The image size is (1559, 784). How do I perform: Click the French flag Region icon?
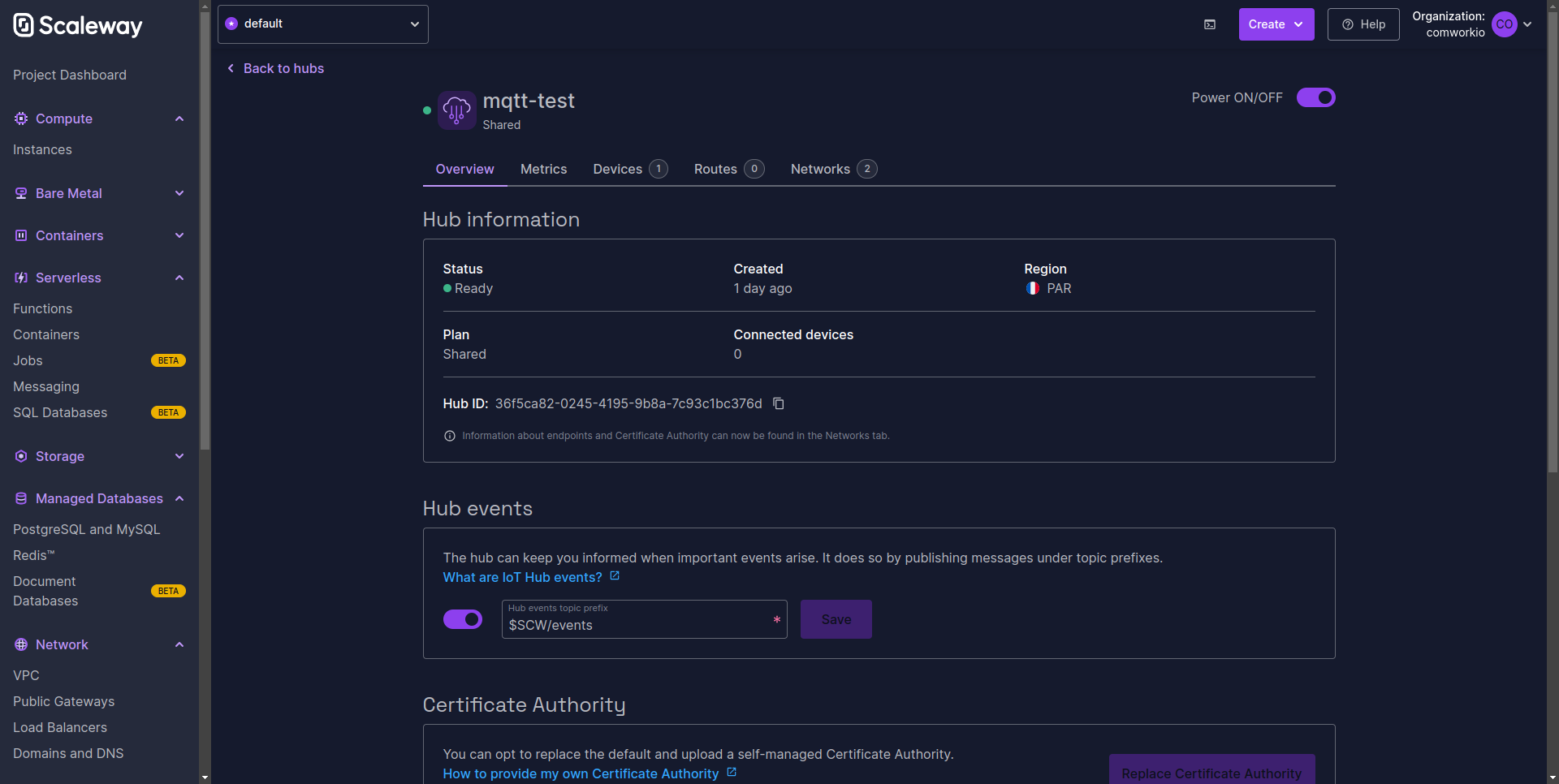coord(1033,288)
